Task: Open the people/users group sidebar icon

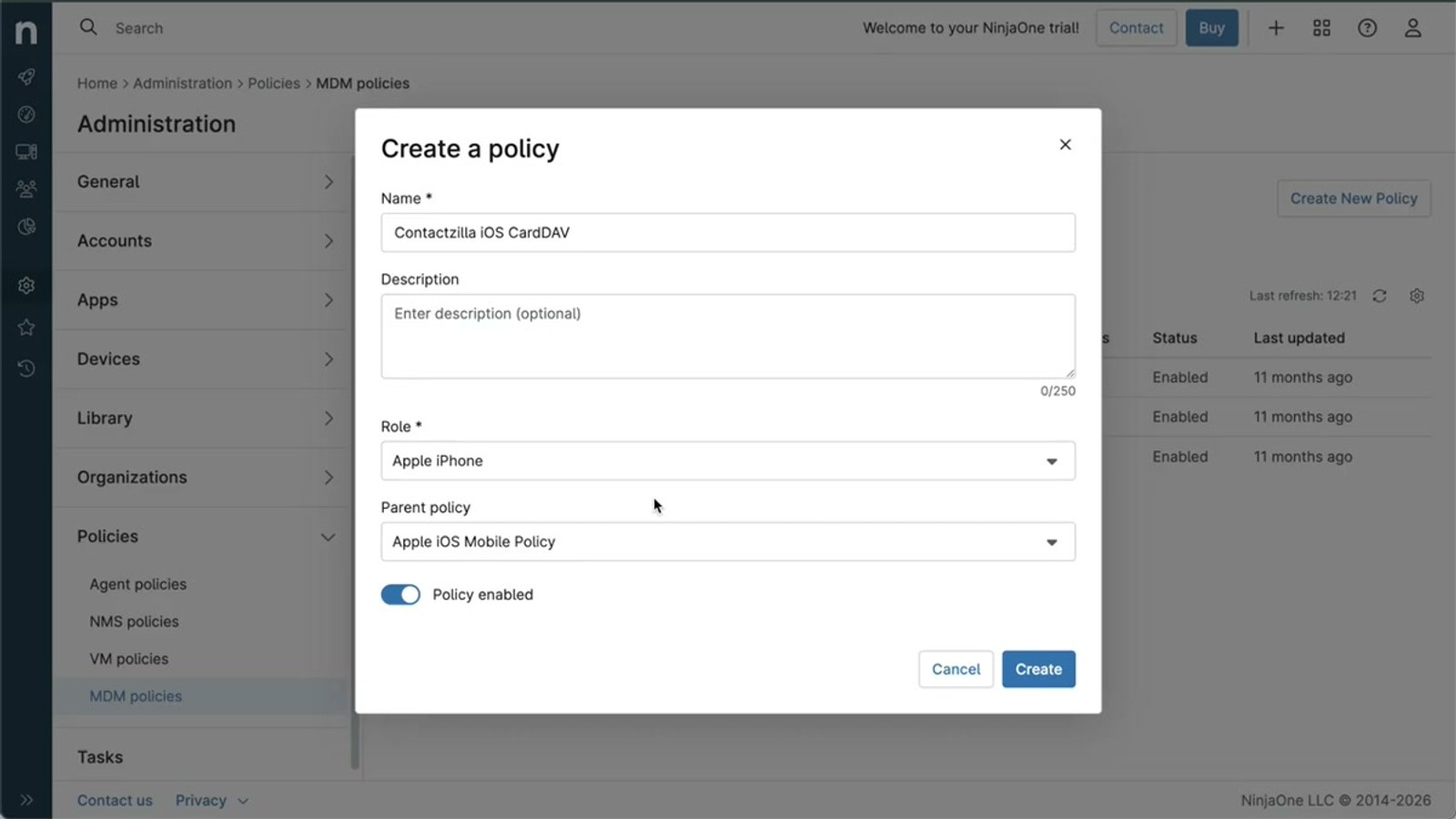Action: (26, 189)
